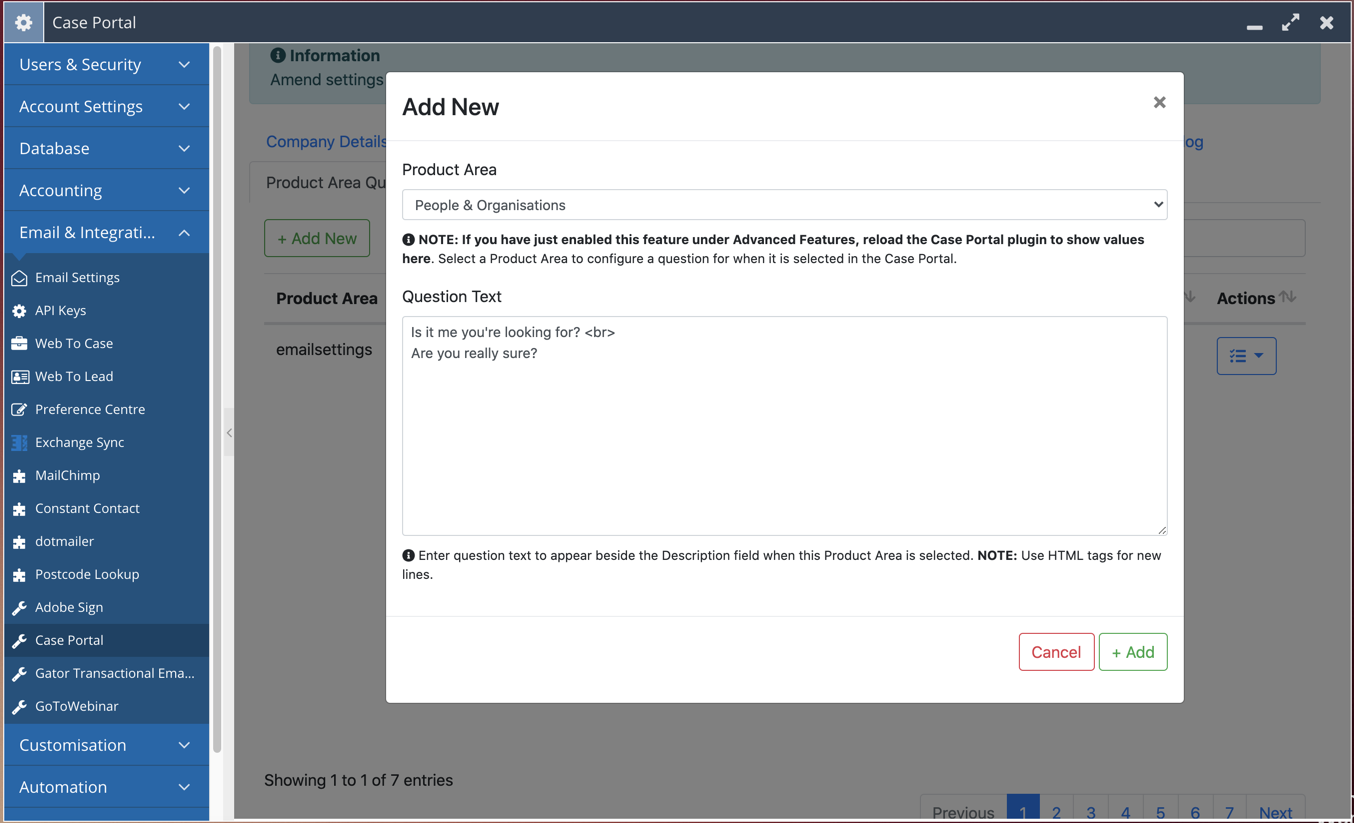Open the Product Area dropdown
Screen dimensions: 1354x823
click(784, 205)
